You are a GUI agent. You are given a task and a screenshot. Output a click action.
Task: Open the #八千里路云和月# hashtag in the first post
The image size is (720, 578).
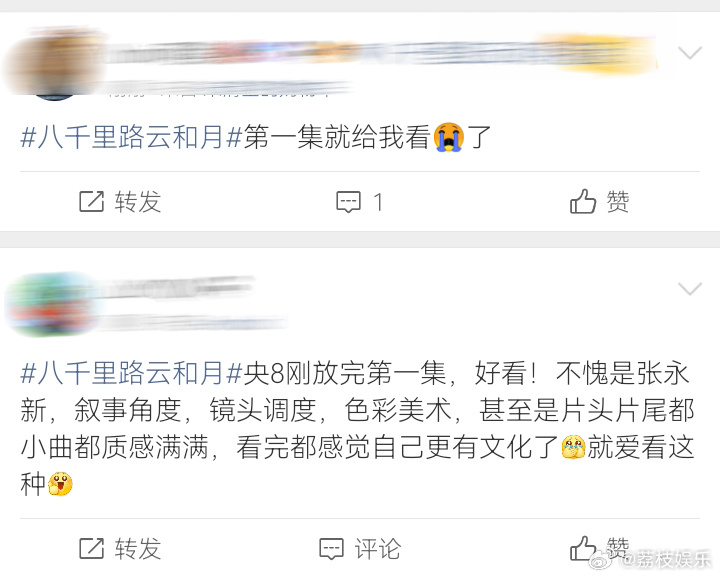(x=131, y=137)
